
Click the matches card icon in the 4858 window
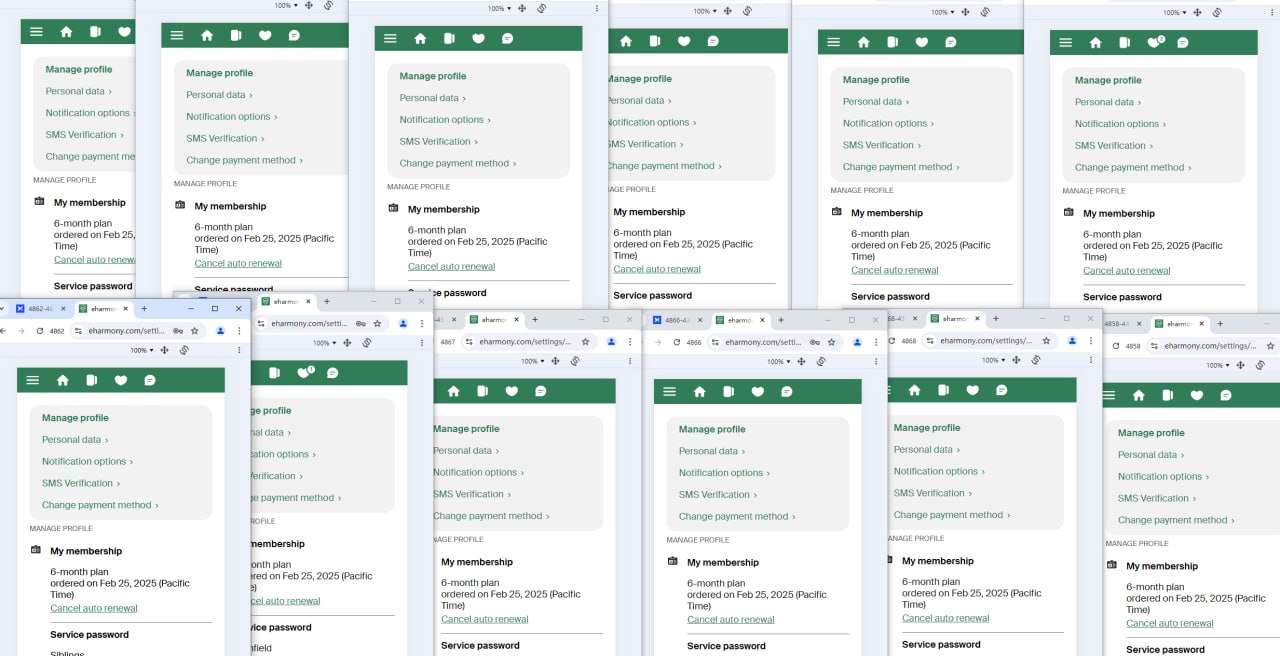[1168, 396]
